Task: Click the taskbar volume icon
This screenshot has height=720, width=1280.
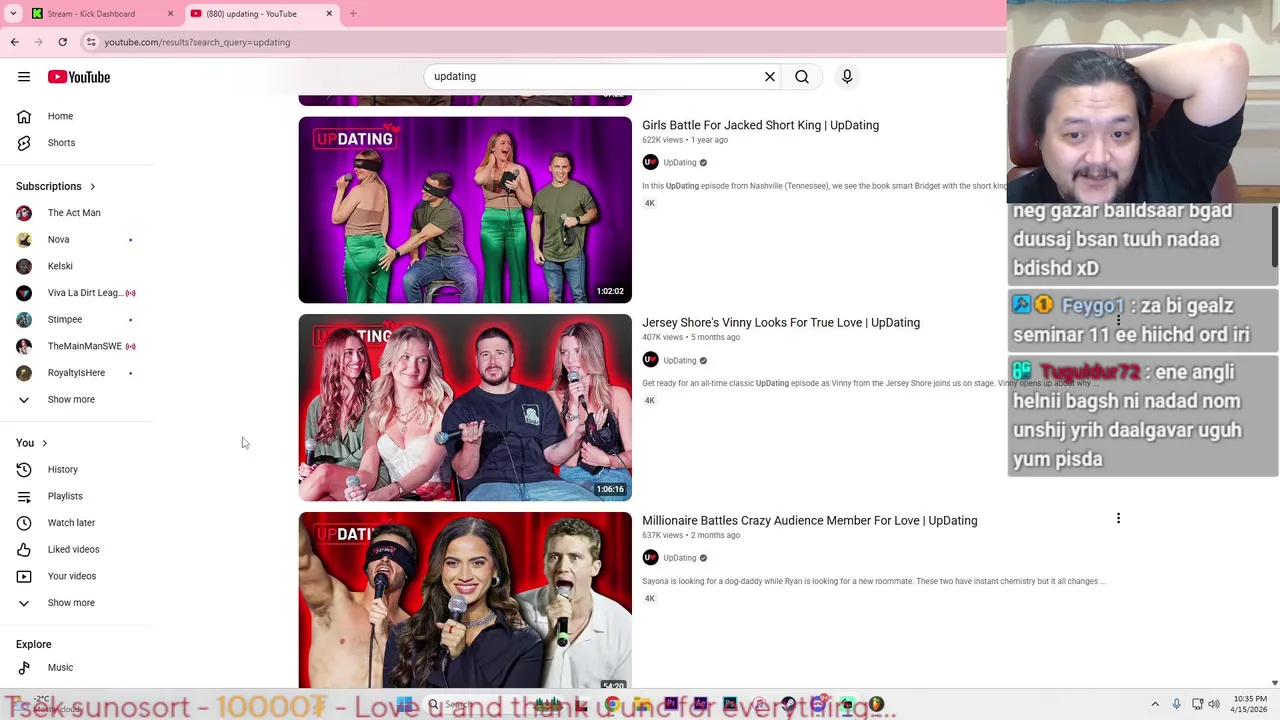Action: 1214,704
